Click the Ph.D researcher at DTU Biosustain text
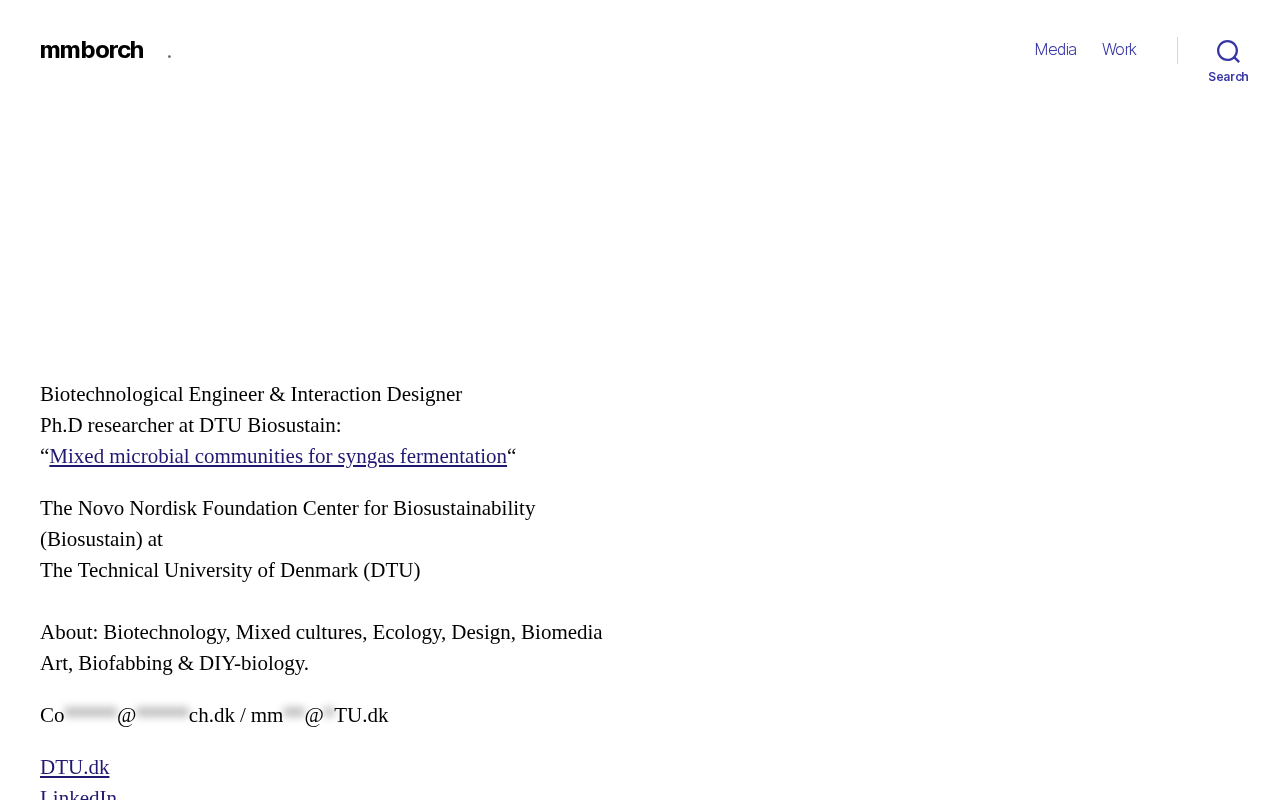 [x=190, y=426]
